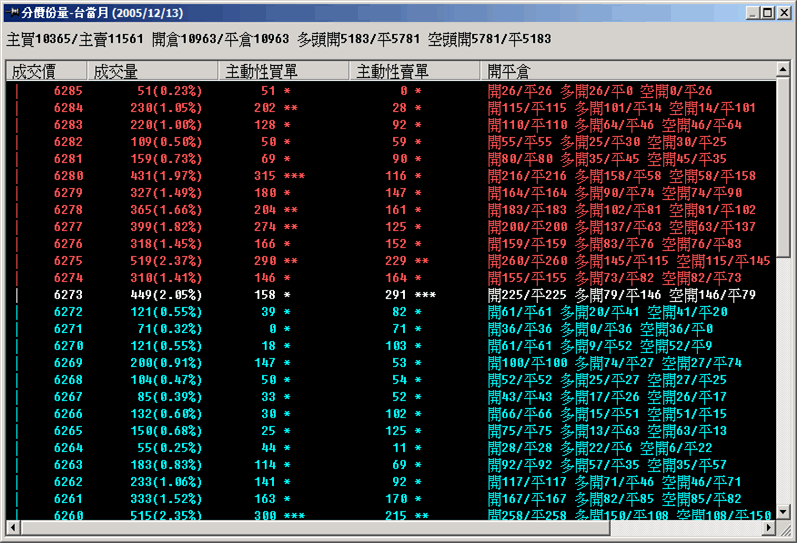This screenshot has width=797, height=543.
Task: Click the 主動性買單 column header
Action: [284, 71]
